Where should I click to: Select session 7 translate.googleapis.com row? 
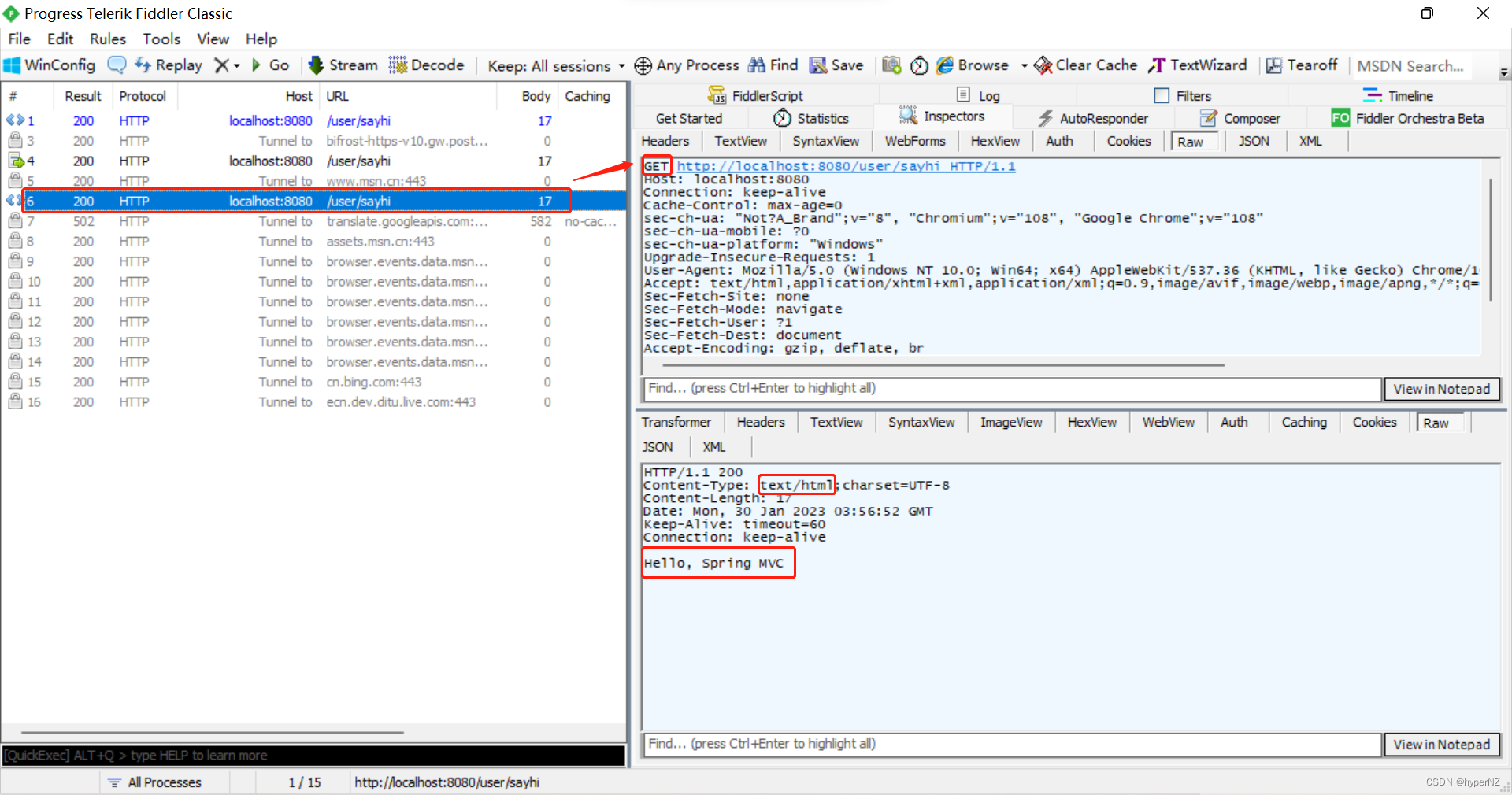(x=315, y=221)
